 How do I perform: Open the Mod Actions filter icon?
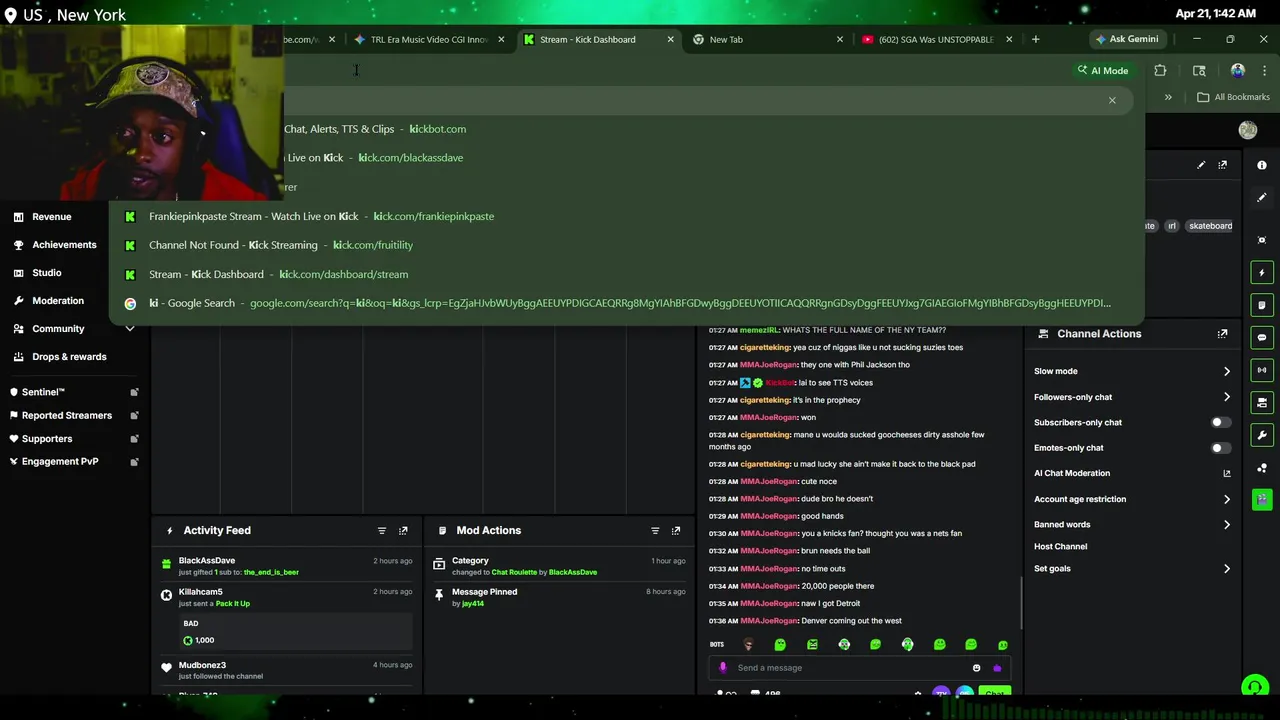click(x=655, y=531)
